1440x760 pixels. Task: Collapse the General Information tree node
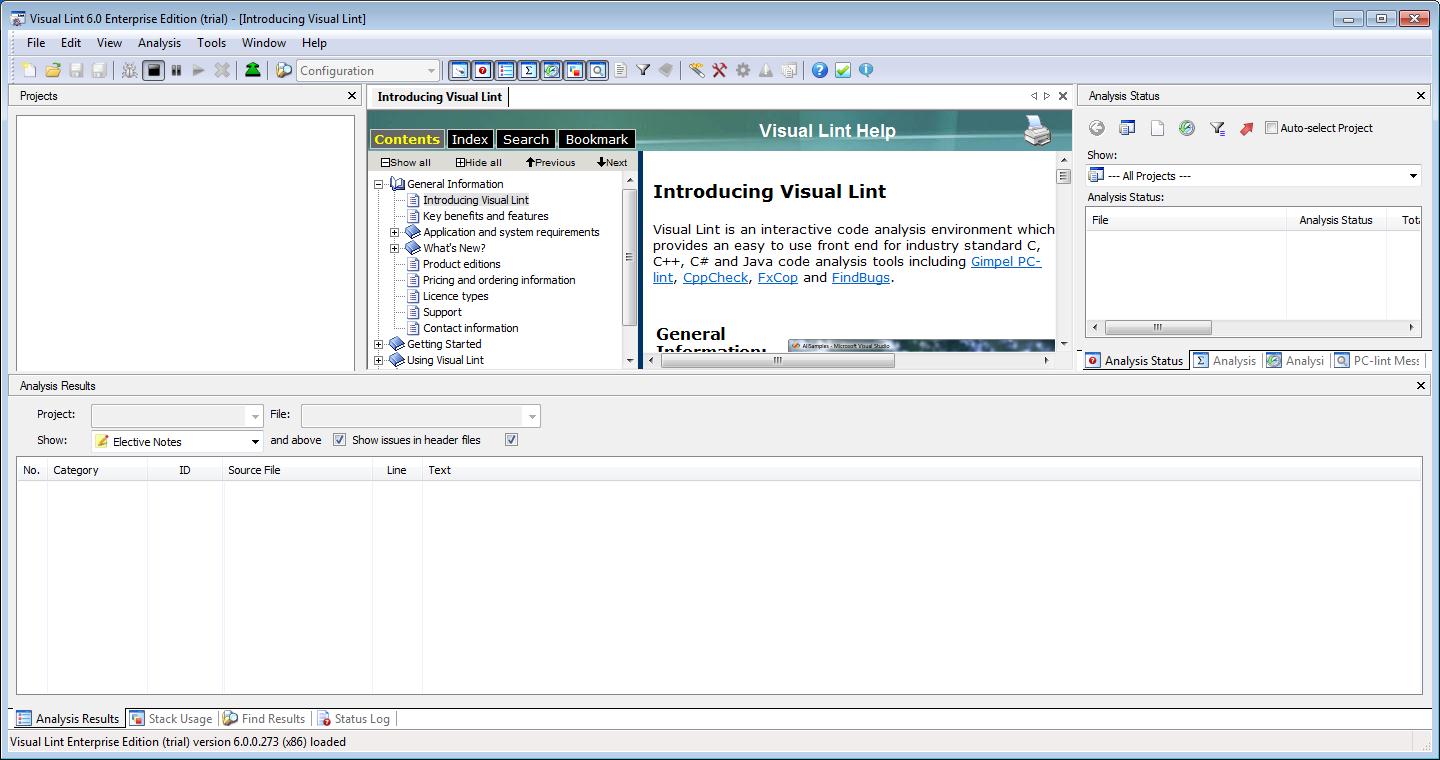coord(379,184)
